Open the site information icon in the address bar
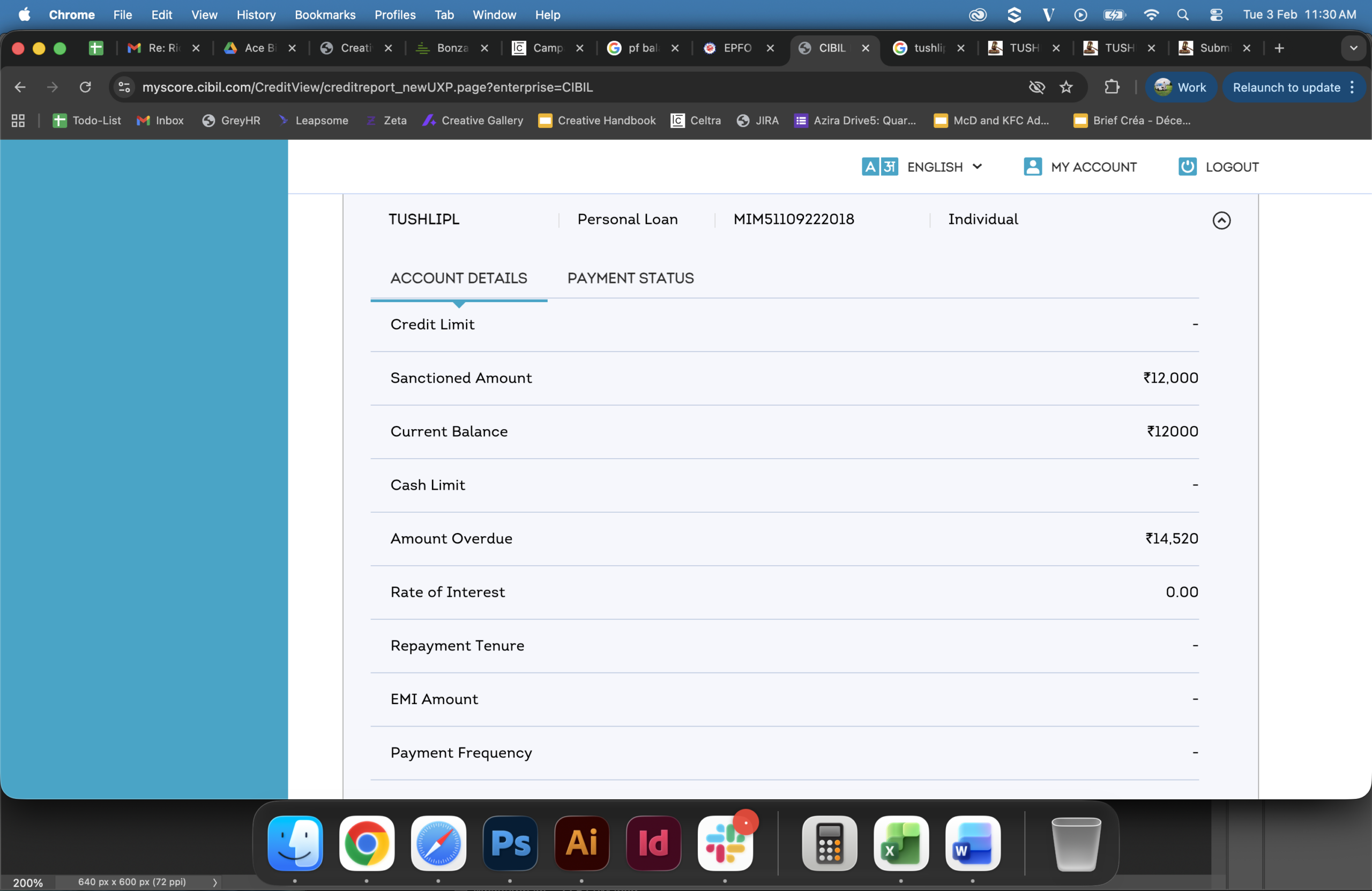The width and height of the screenshot is (1372, 891). coord(124,87)
